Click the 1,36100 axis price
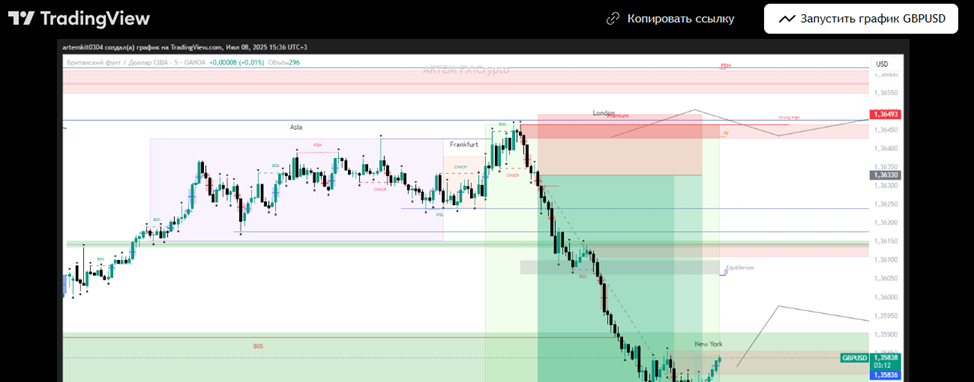 click(x=886, y=260)
